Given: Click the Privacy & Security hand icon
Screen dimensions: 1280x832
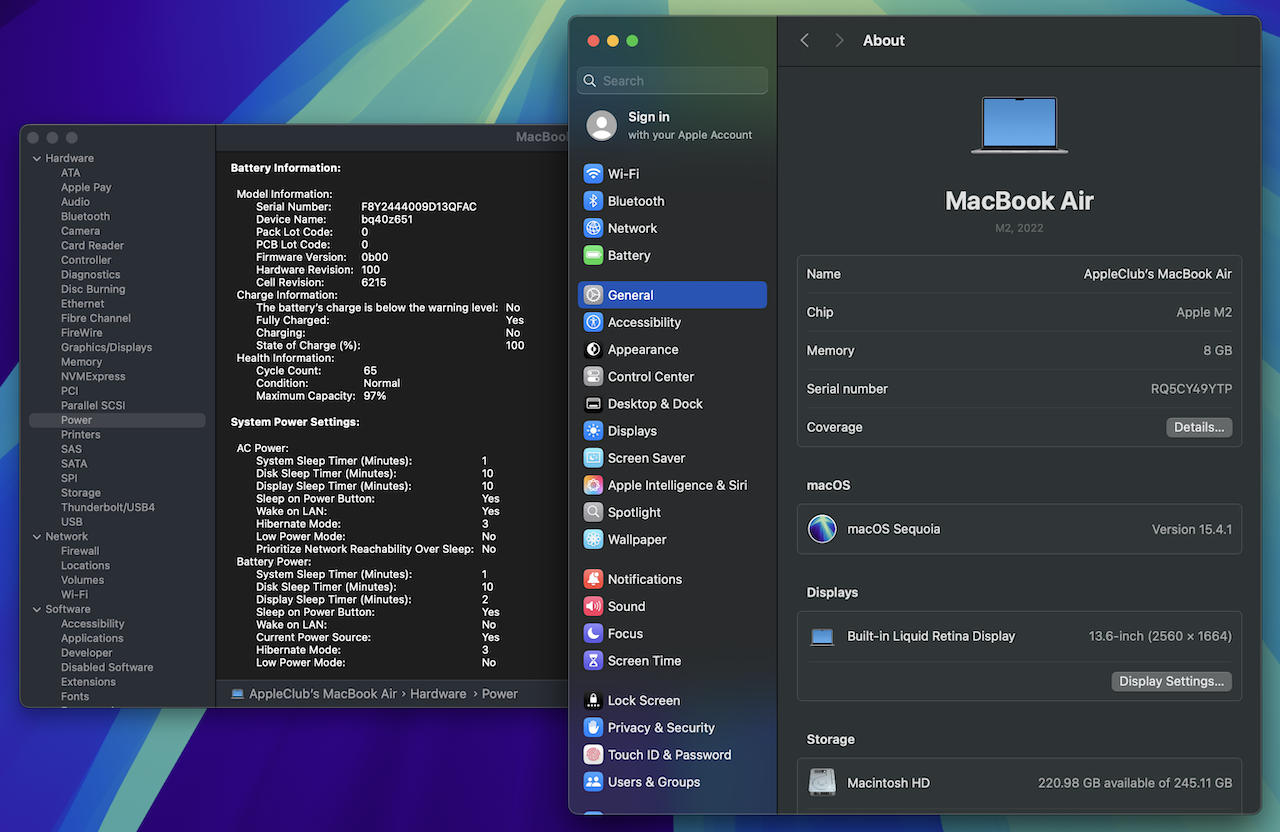Looking at the screenshot, I should (593, 728).
